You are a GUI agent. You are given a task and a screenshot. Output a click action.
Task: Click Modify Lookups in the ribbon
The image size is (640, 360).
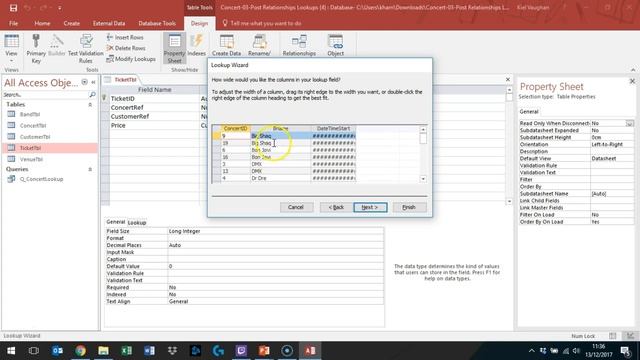pos(131,59)
